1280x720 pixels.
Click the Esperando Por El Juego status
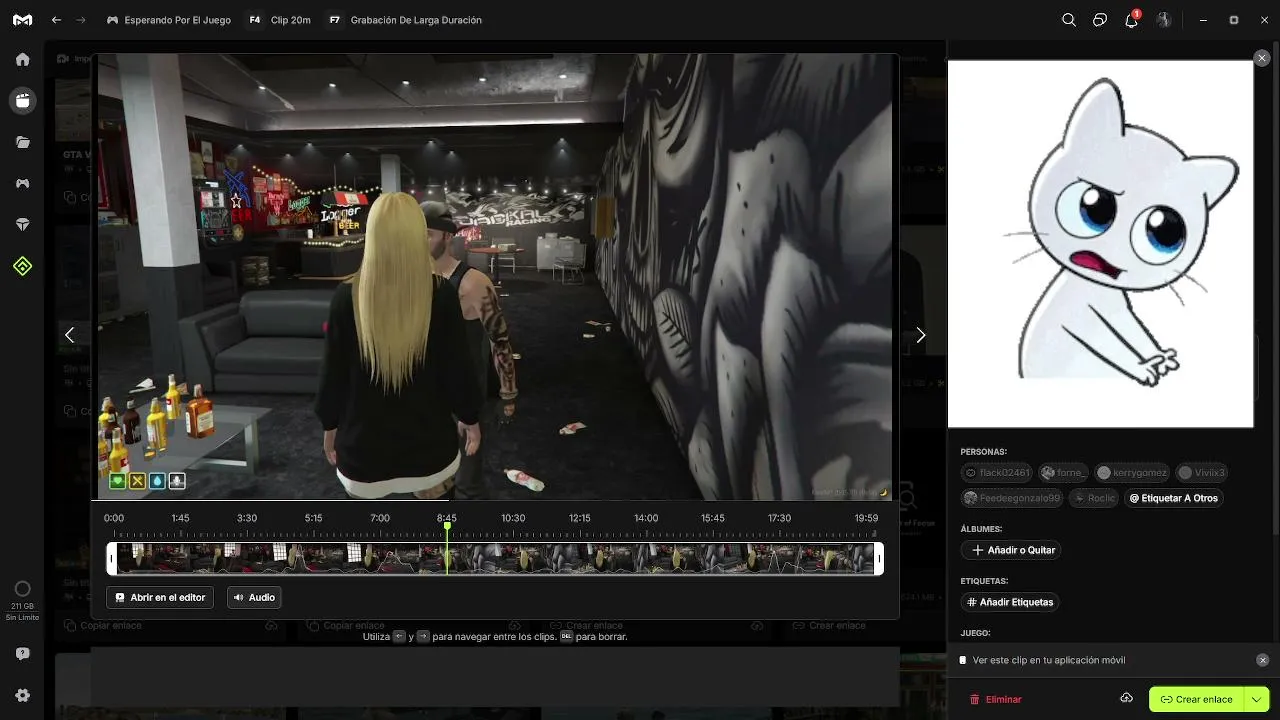pyautogui.click(x=168, y=20)
